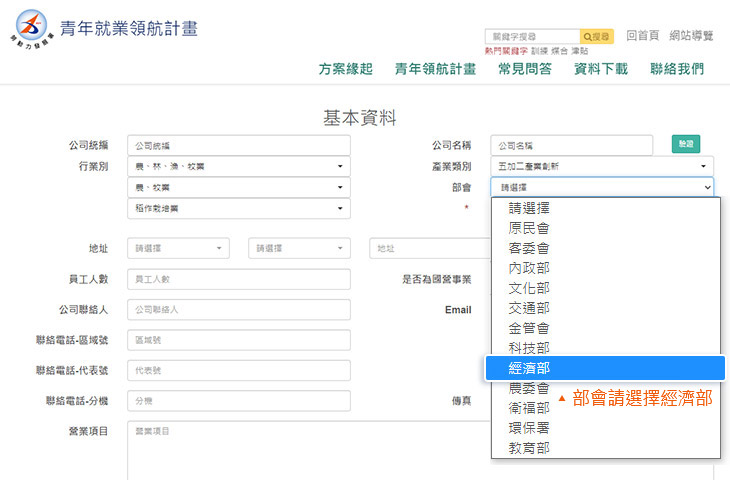Click the yellow 搜尋 search button
Screen dimensions: 730x480
(x=596, y=36)
